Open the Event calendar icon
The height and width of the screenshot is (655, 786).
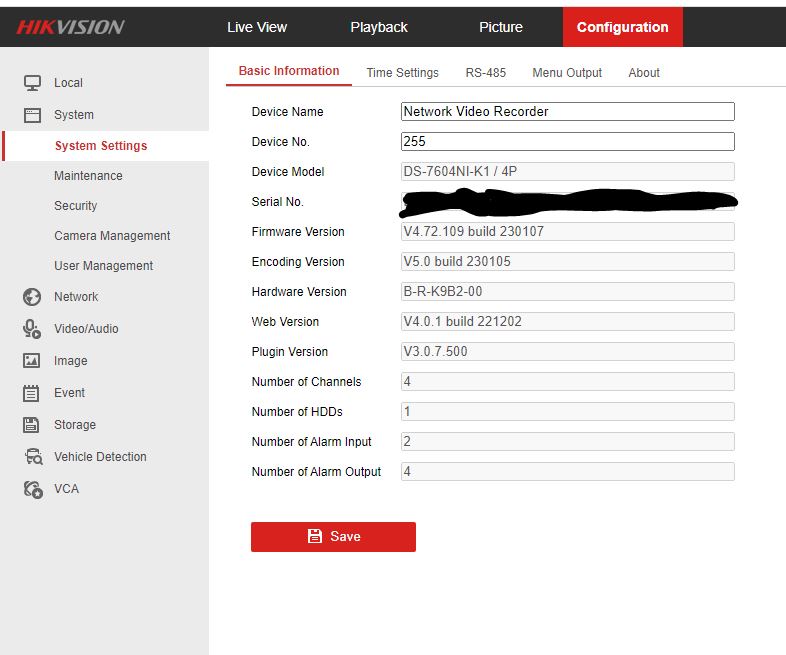click(x=32, y=393)
